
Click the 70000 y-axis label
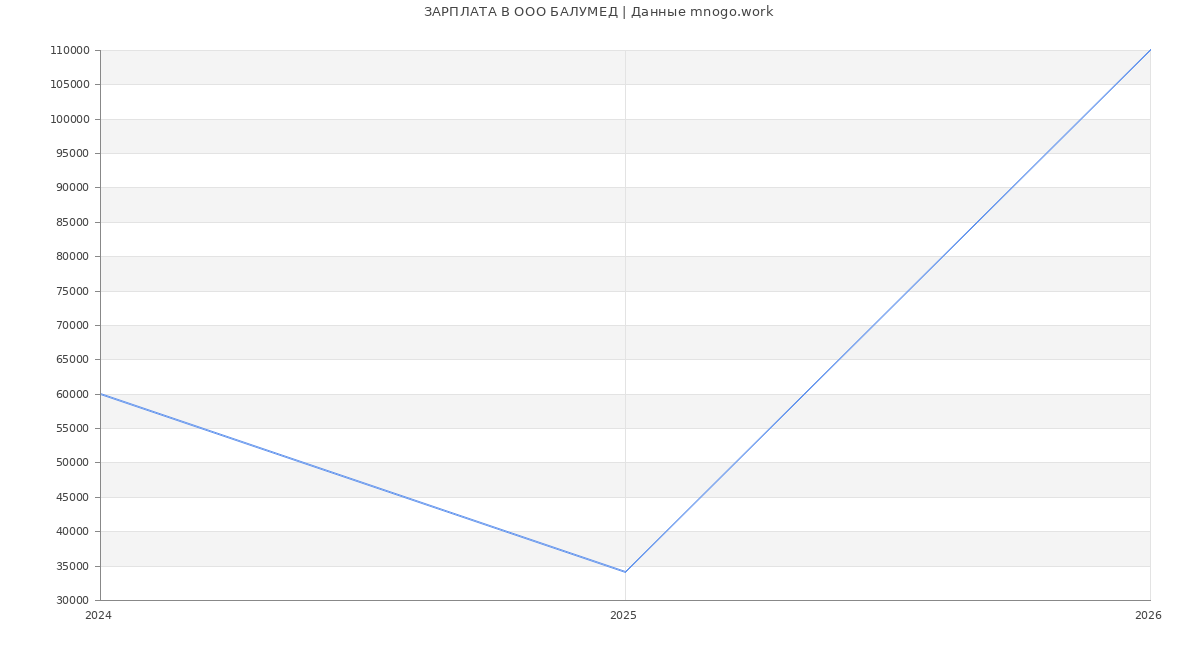pos(72,325)
